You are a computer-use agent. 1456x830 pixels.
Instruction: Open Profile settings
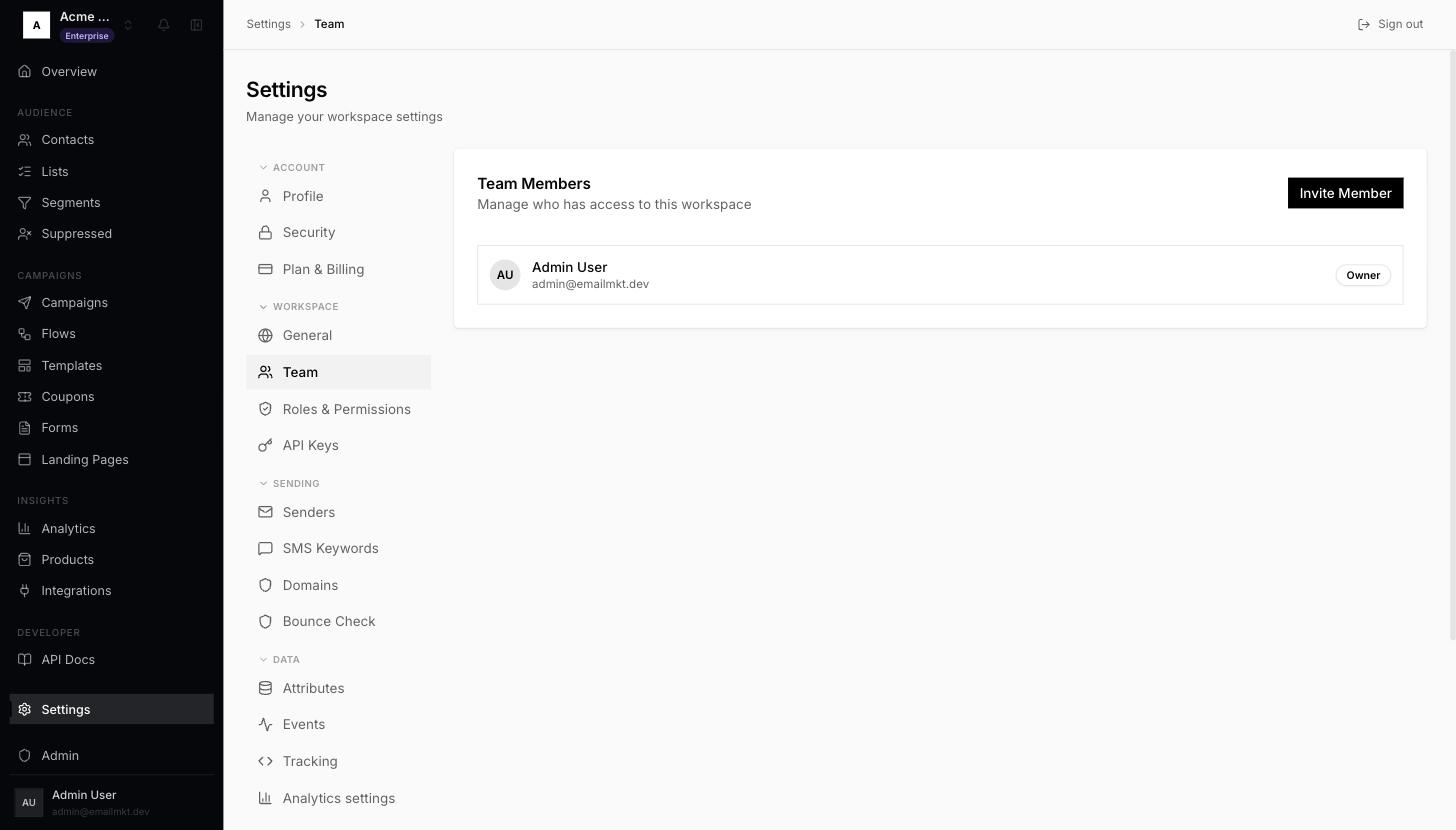coord(339,197)
